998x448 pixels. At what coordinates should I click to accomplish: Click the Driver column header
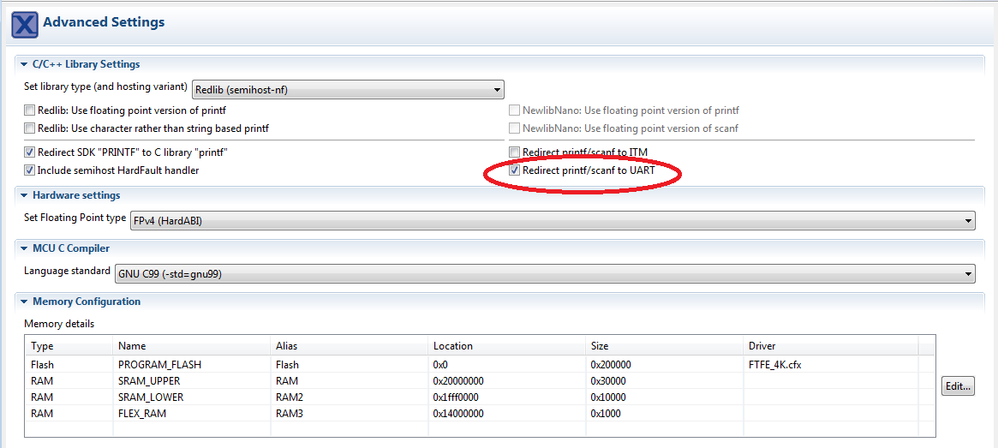[x=831, y=346]
